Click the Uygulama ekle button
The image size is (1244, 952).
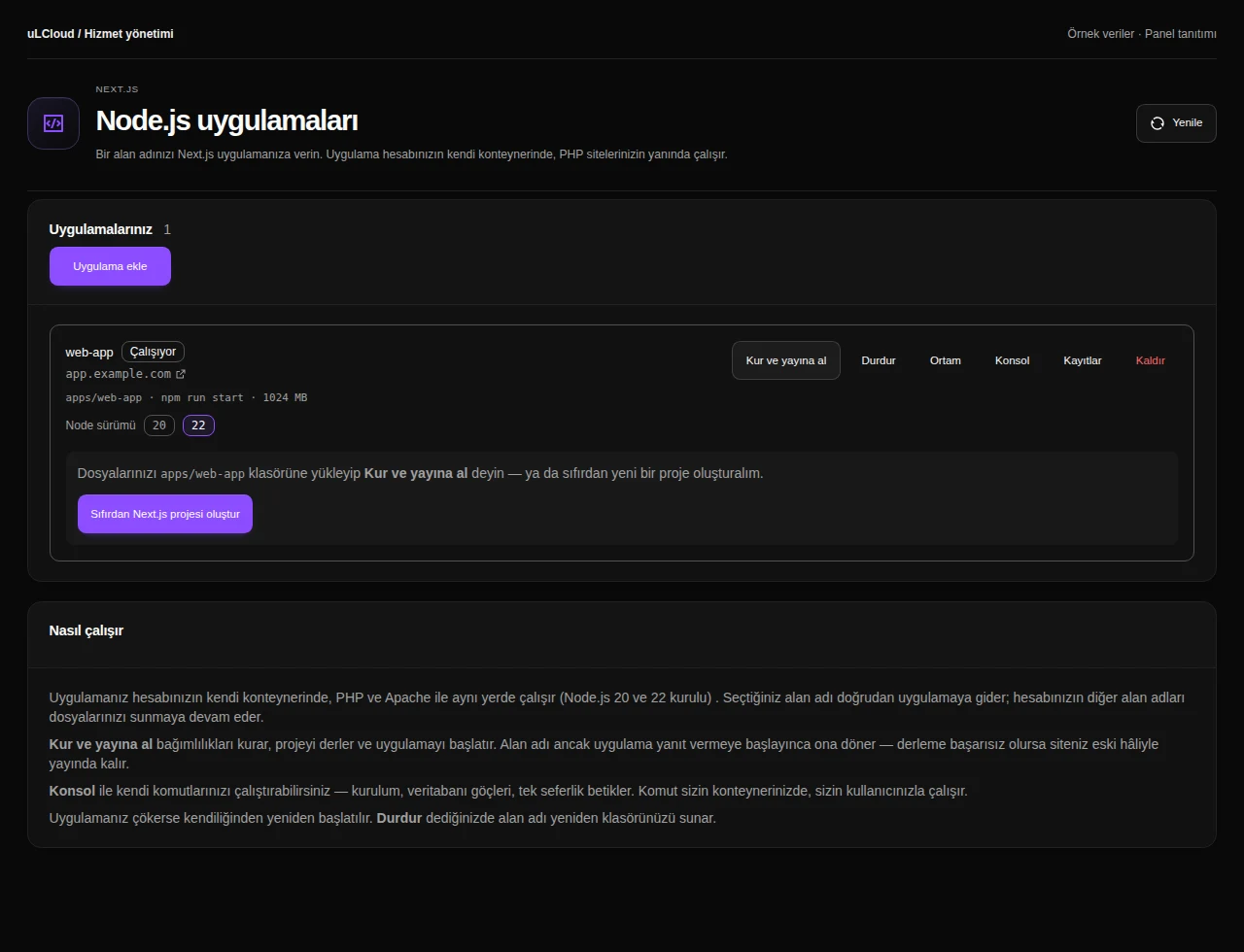pyautogui.click(x=110, y=266)
